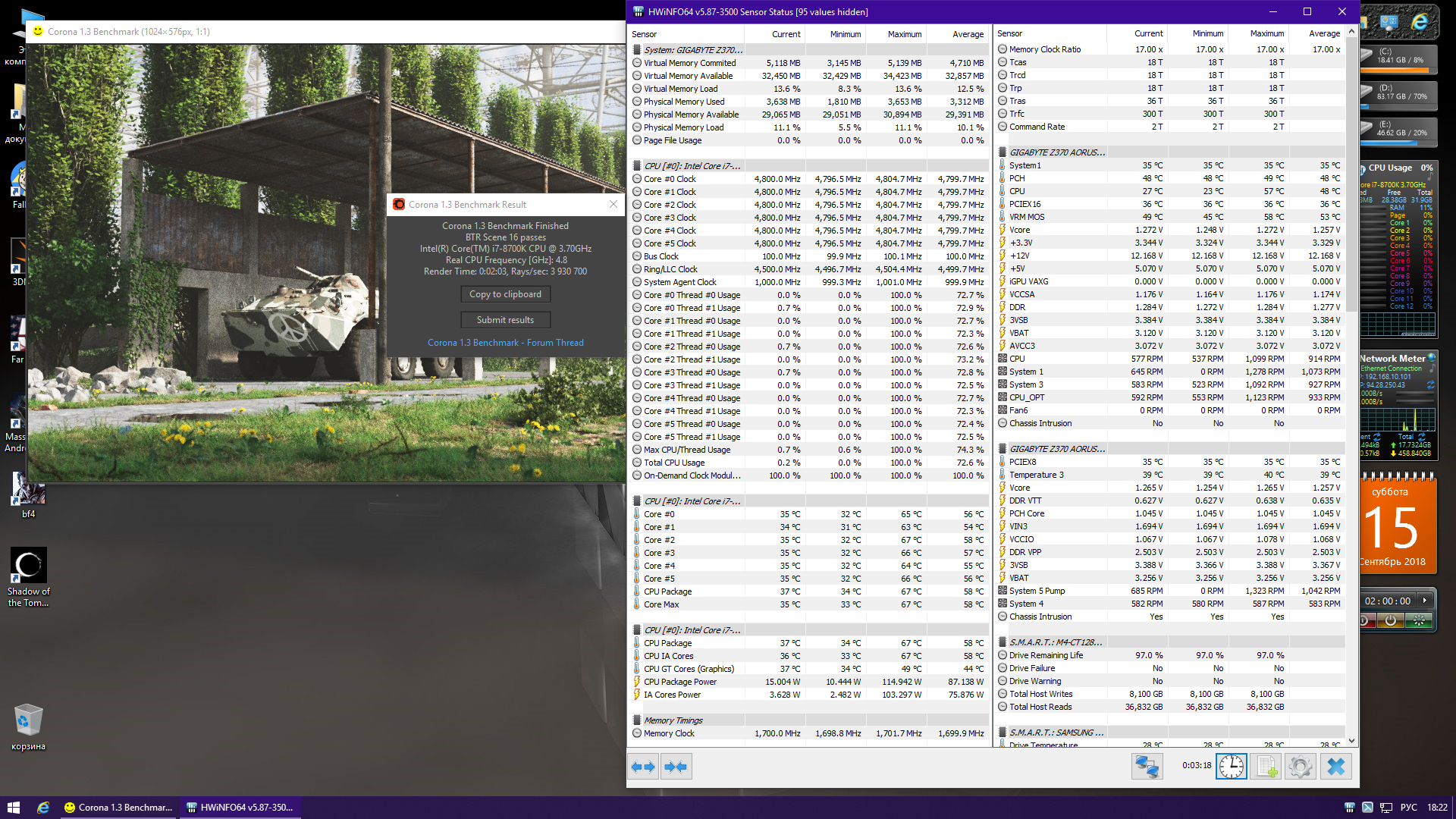The image size is (1456, 819).
Task: Click the shrink columns arrows button
Action: [675, 767]
